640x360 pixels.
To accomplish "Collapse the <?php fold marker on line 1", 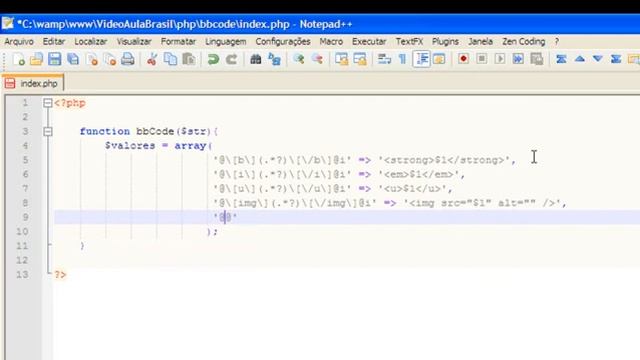I will tap(48, 103).
